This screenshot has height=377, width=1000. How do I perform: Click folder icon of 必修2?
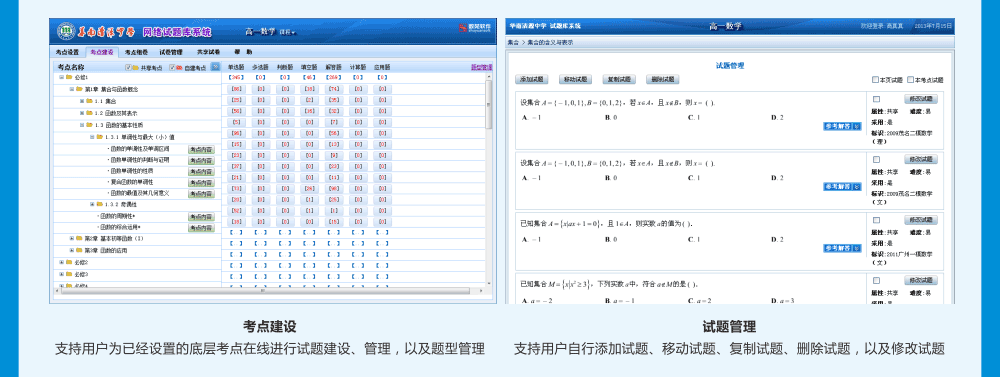click(70, 262)
